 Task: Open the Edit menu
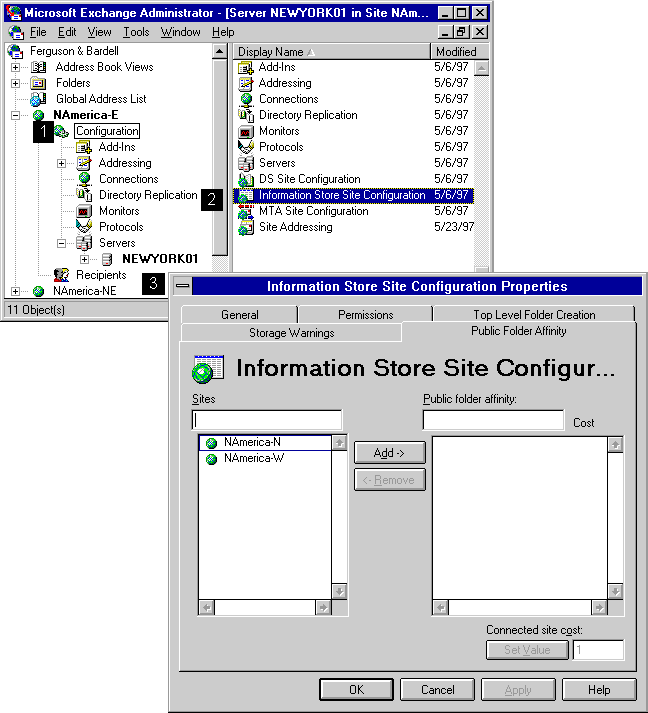(67, 32)
